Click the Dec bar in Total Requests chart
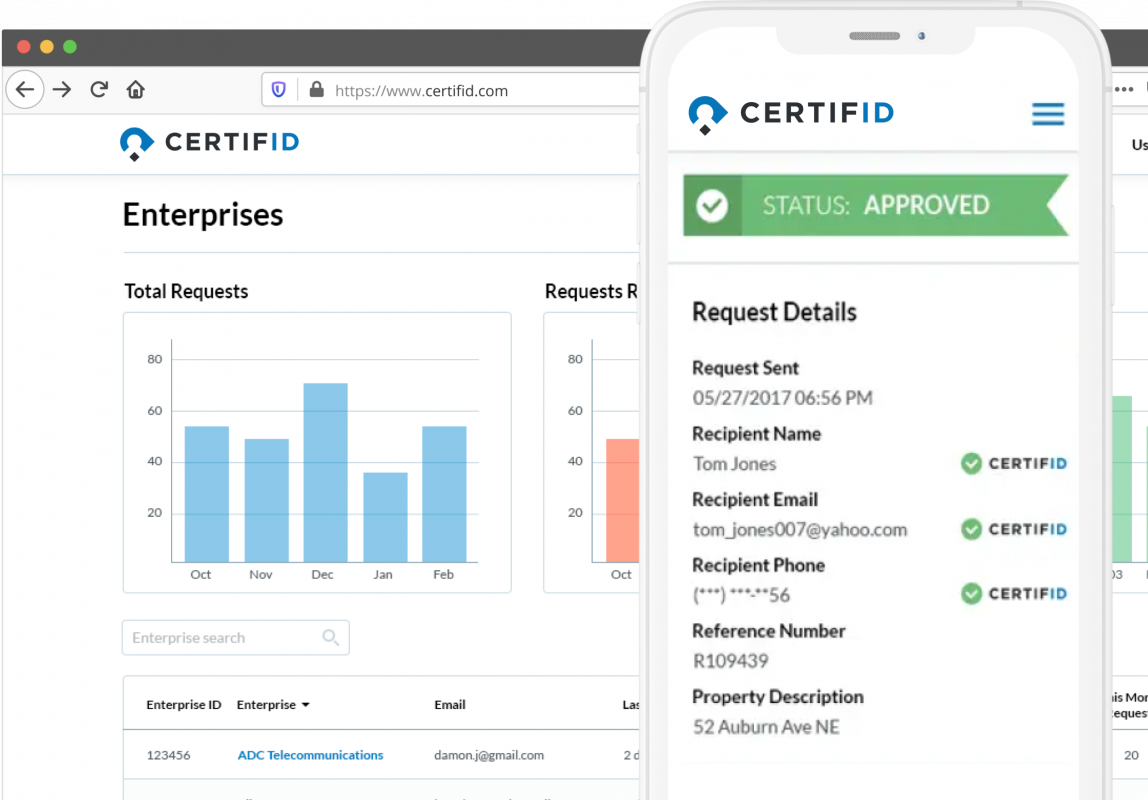1148x800 pixels. [x=326, y=473]
